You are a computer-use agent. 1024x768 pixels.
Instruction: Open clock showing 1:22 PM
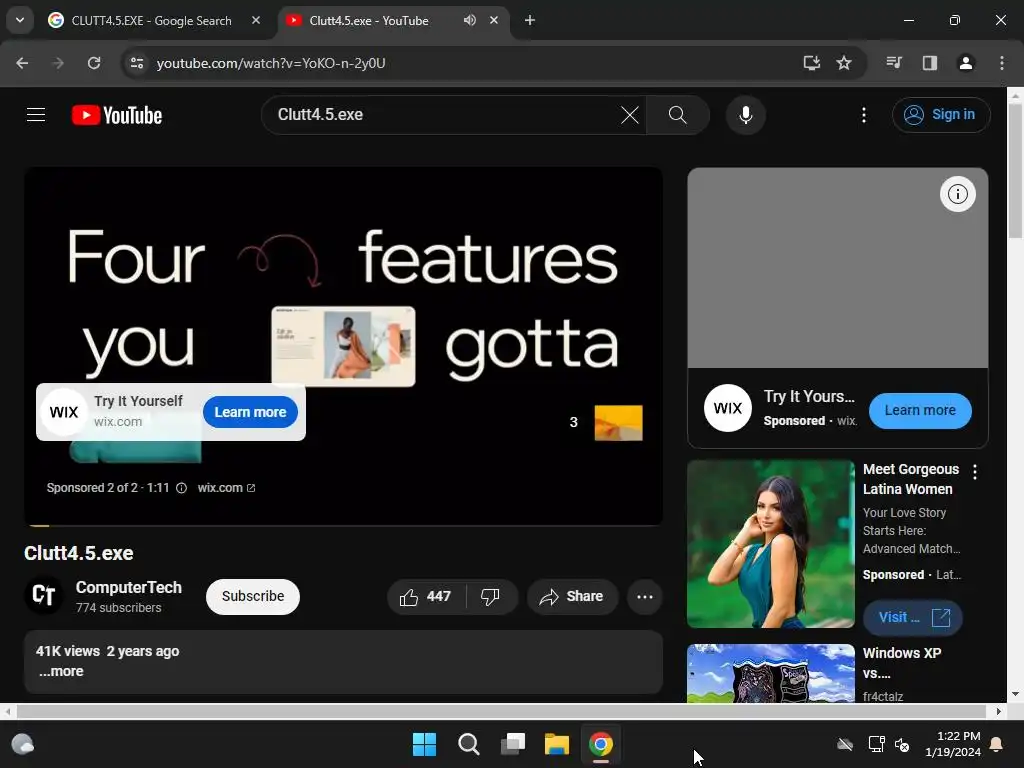[953, 744]
